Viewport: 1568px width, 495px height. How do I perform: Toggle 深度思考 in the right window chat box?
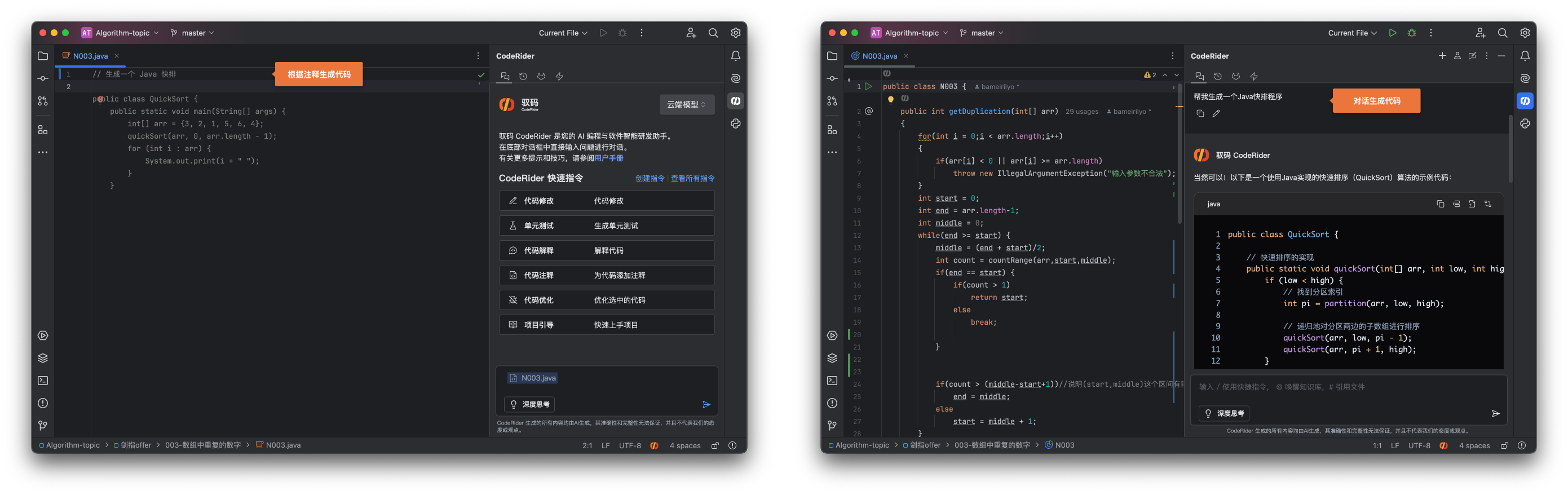[1224, 413]
